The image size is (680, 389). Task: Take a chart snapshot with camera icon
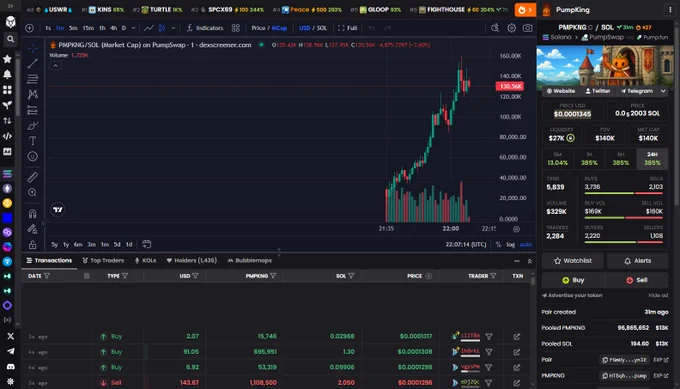(x=527, y=28)
